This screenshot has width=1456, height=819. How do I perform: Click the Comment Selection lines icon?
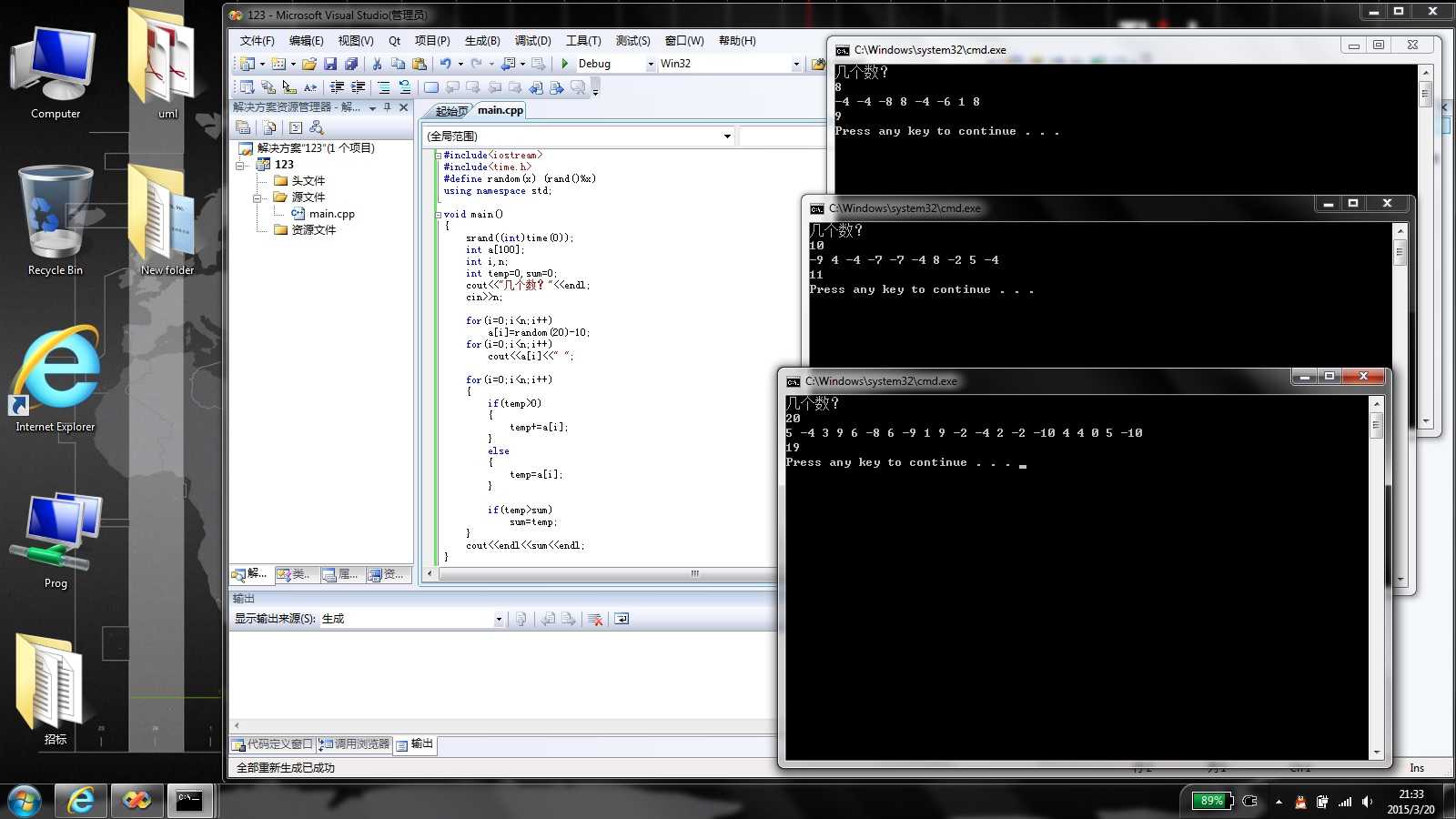(x=384, y=87)
